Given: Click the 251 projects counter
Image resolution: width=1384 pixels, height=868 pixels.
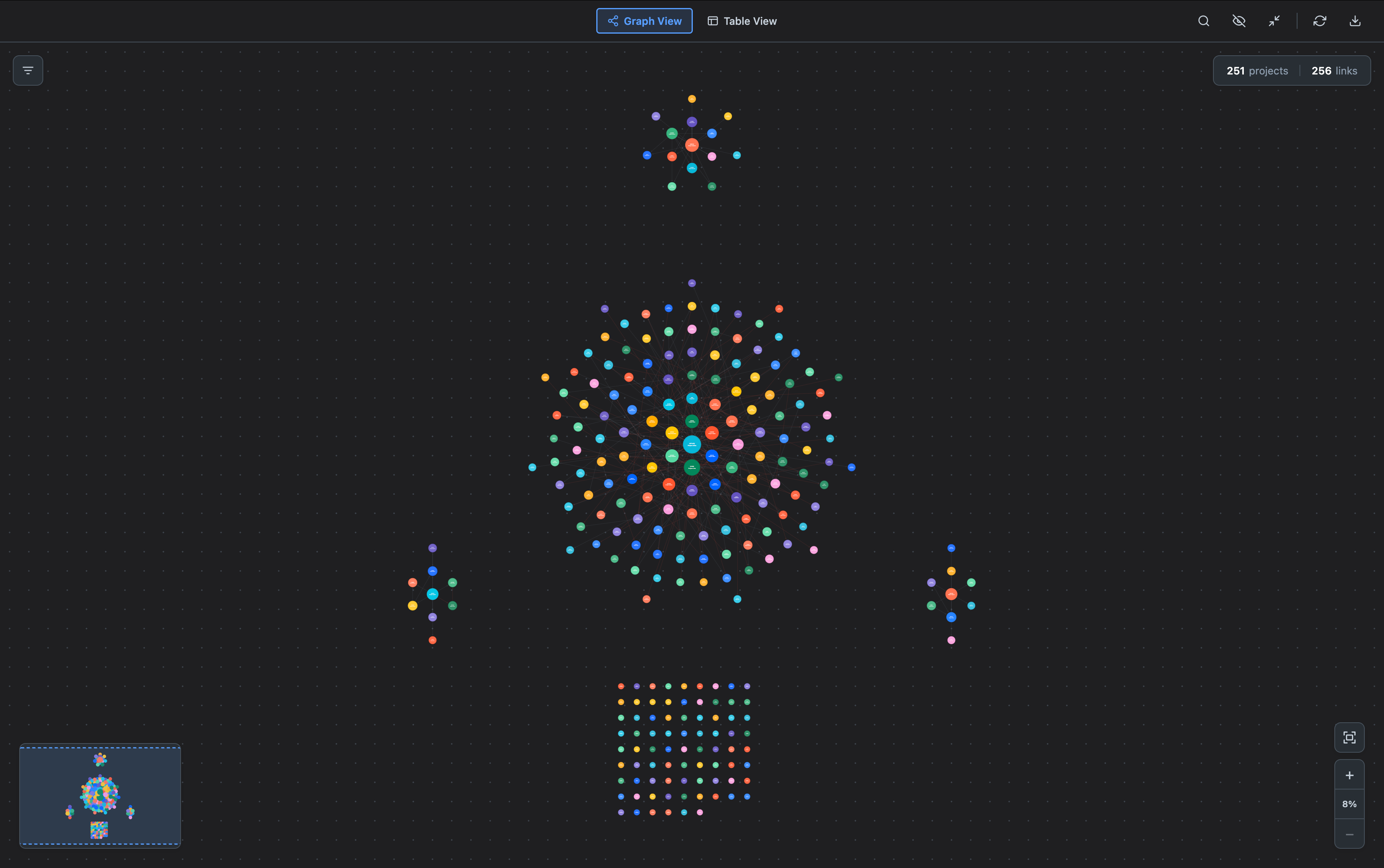Looking at the screenshot, I should coord(1257,70).
